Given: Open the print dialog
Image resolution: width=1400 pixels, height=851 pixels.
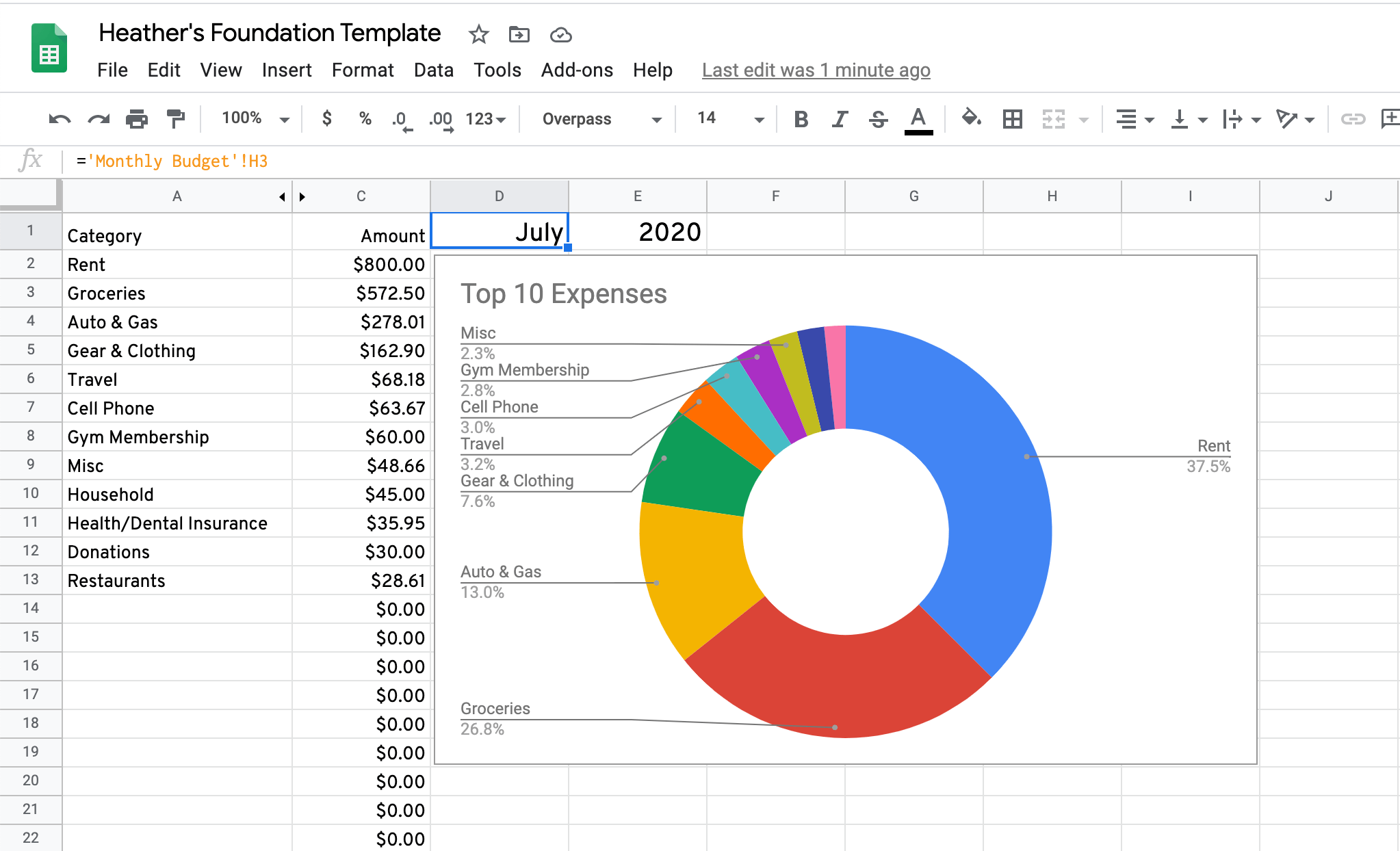Looking at the screenshot, I should point(137,118).
